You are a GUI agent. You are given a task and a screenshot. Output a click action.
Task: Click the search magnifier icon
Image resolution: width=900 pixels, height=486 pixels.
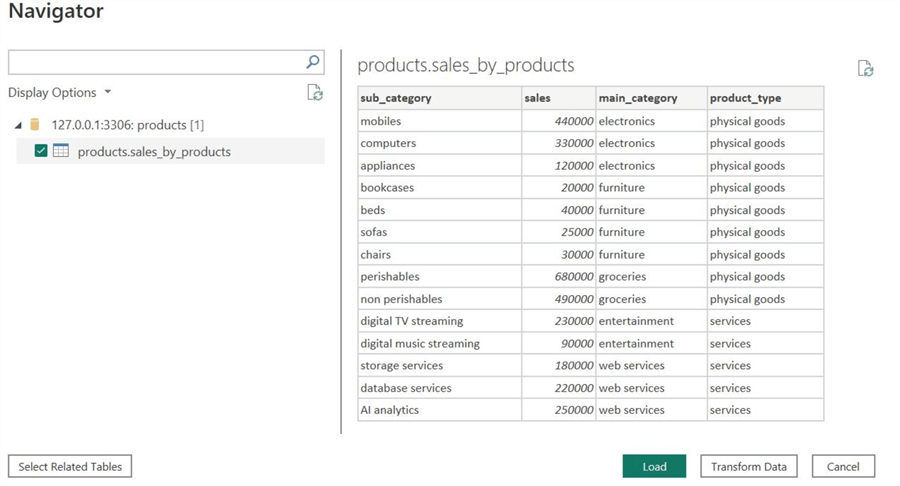[x=313, y=62]
